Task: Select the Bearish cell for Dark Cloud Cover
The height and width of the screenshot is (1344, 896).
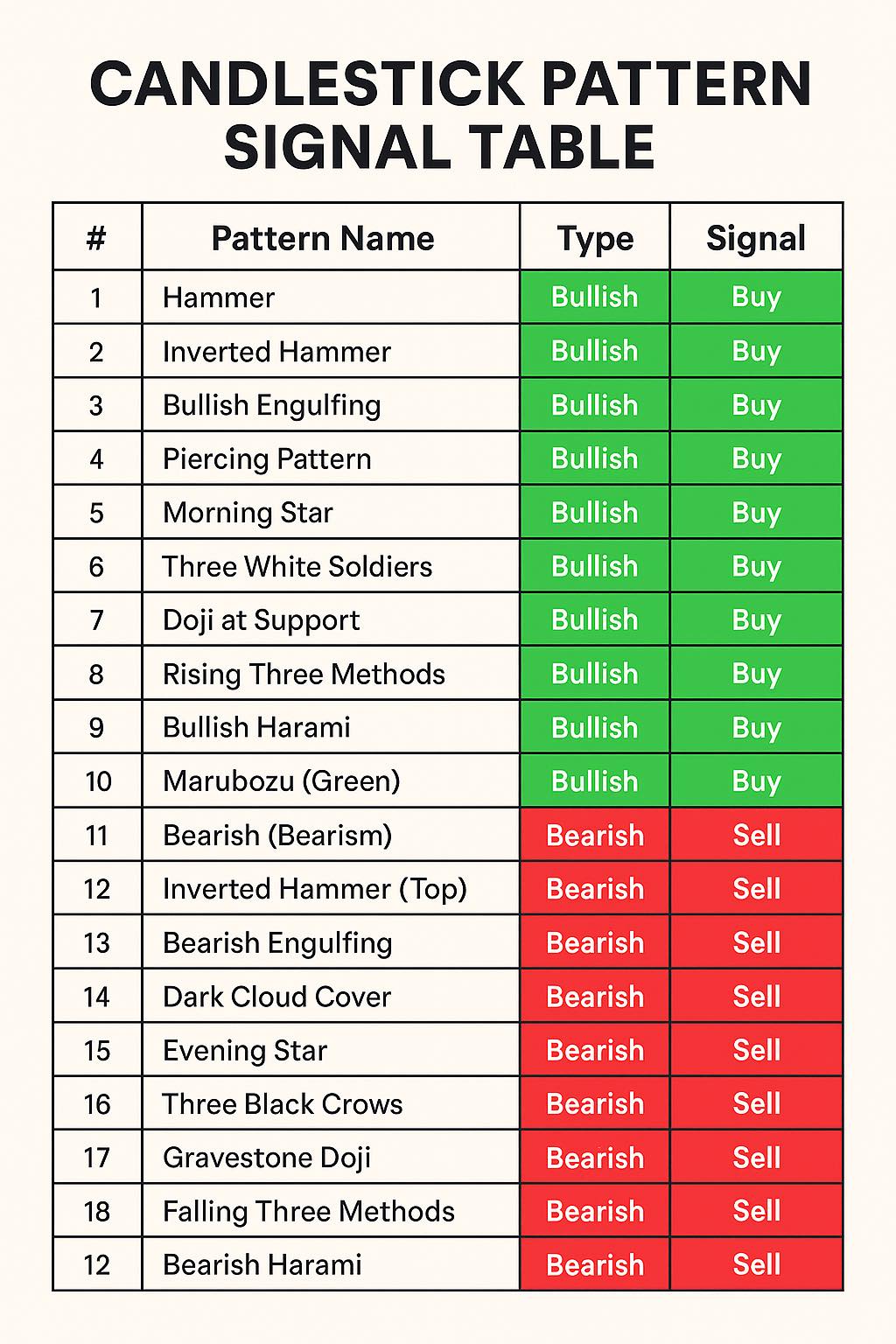Action: (x=595, y=997)
